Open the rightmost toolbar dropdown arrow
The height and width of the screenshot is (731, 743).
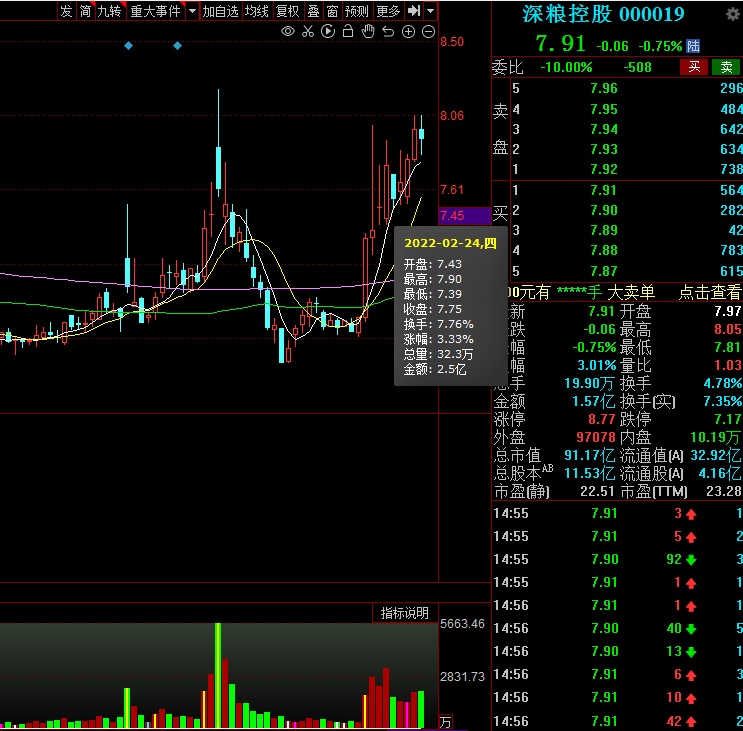430,11
